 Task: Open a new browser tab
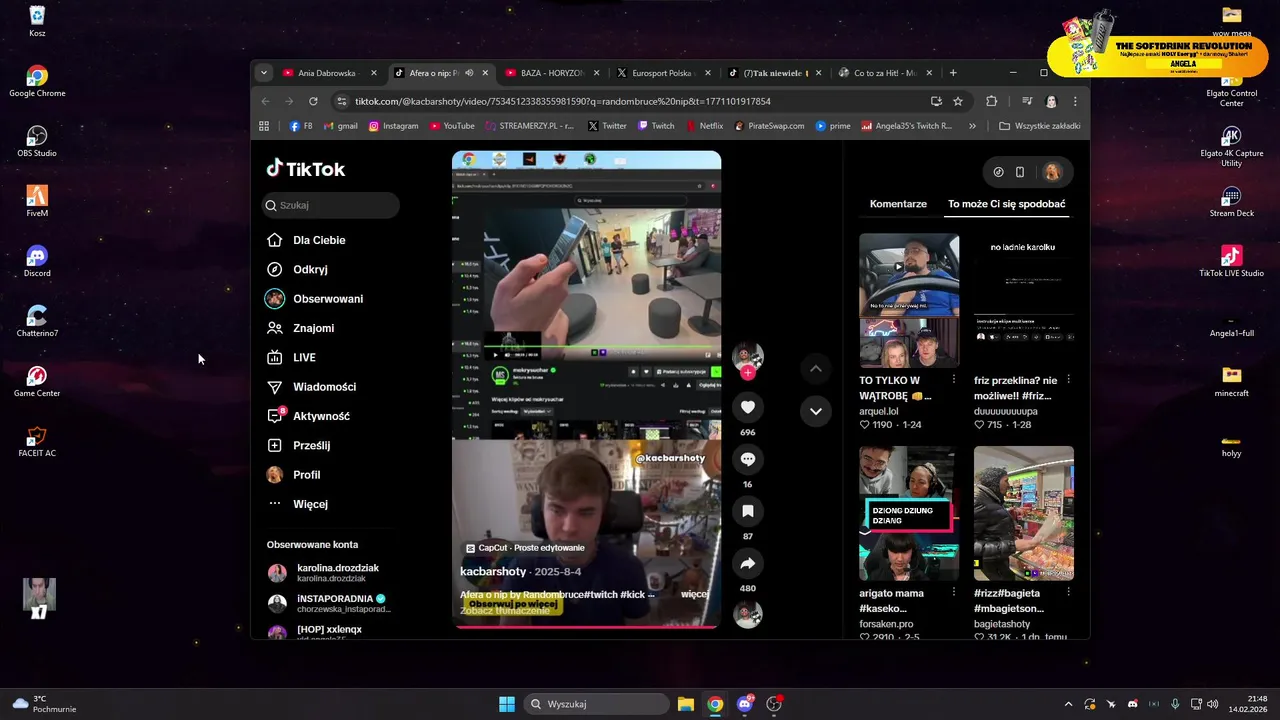coord(953,73)
